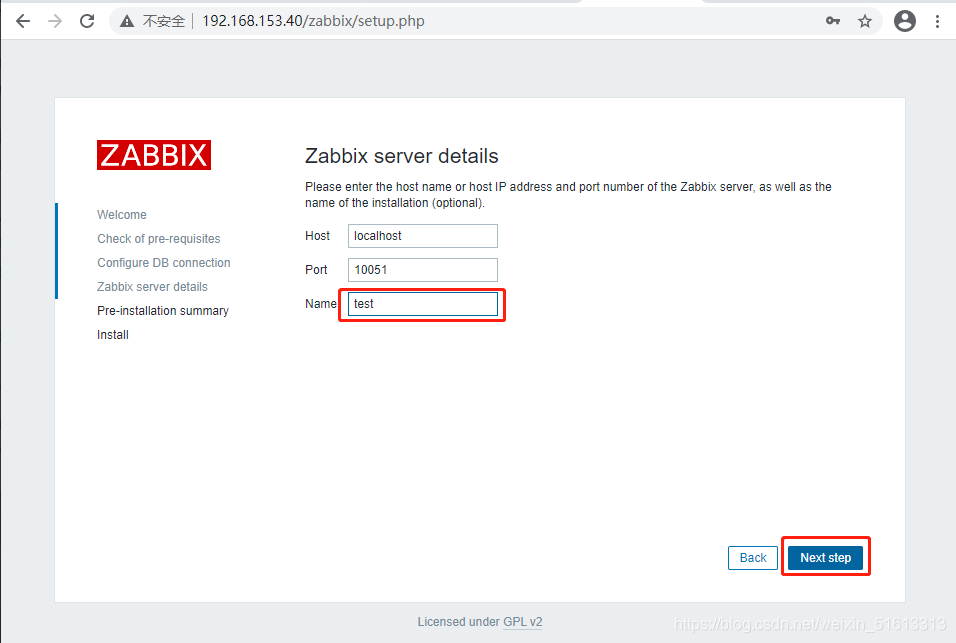
Task: Select Check of pre-requisites step
Action: tap(159, 238)
